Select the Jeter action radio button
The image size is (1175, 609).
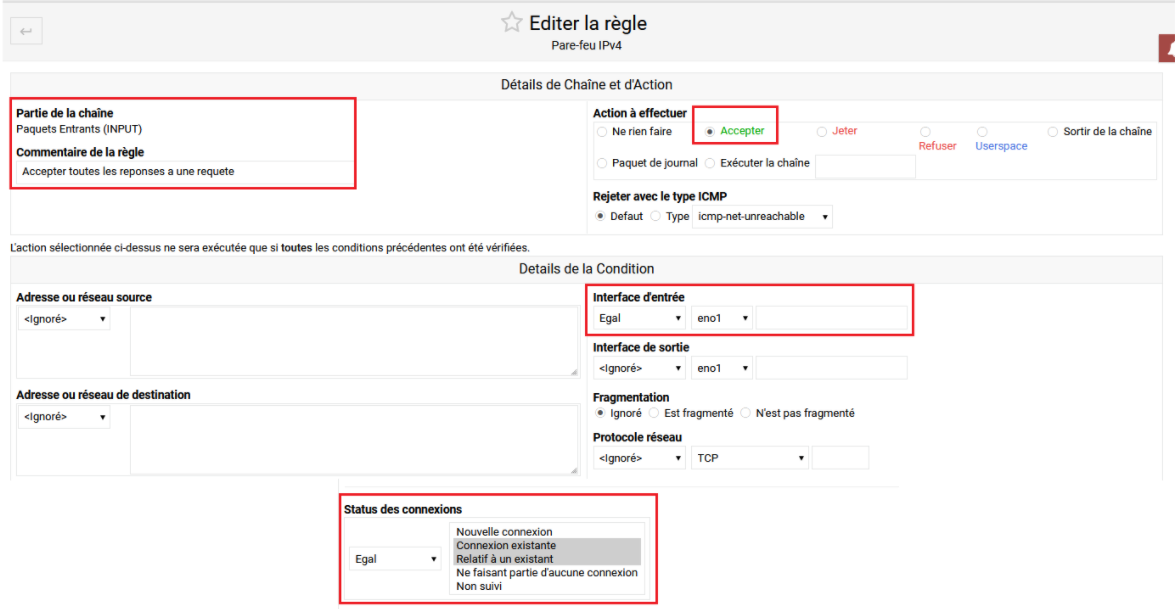[x=822, y=131]
